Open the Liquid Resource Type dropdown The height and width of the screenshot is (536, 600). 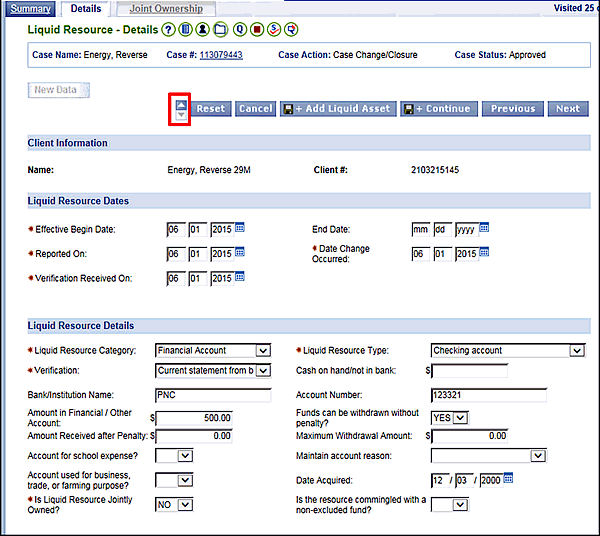pos(576,350)
